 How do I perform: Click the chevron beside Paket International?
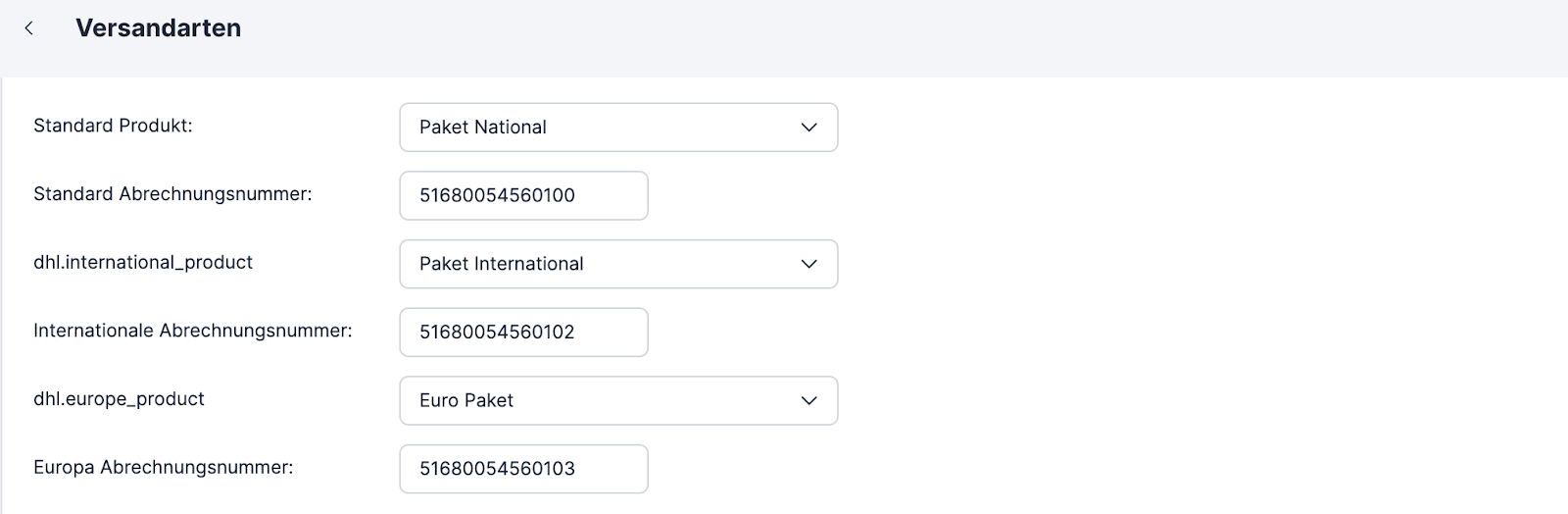(808, 264)
